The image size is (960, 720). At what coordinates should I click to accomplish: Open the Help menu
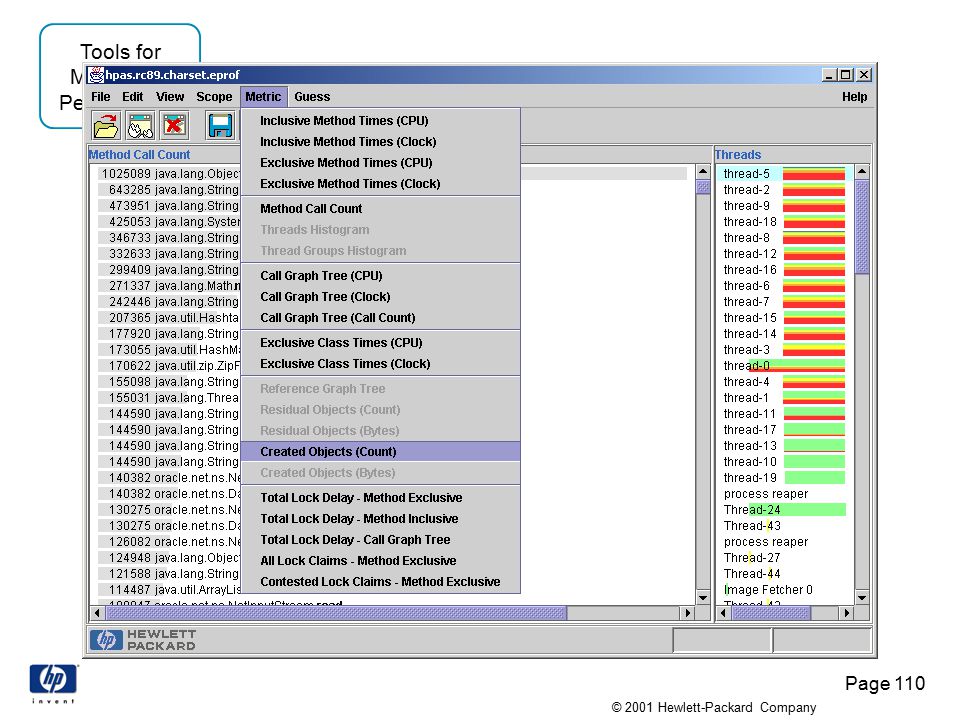pos(854,97)
